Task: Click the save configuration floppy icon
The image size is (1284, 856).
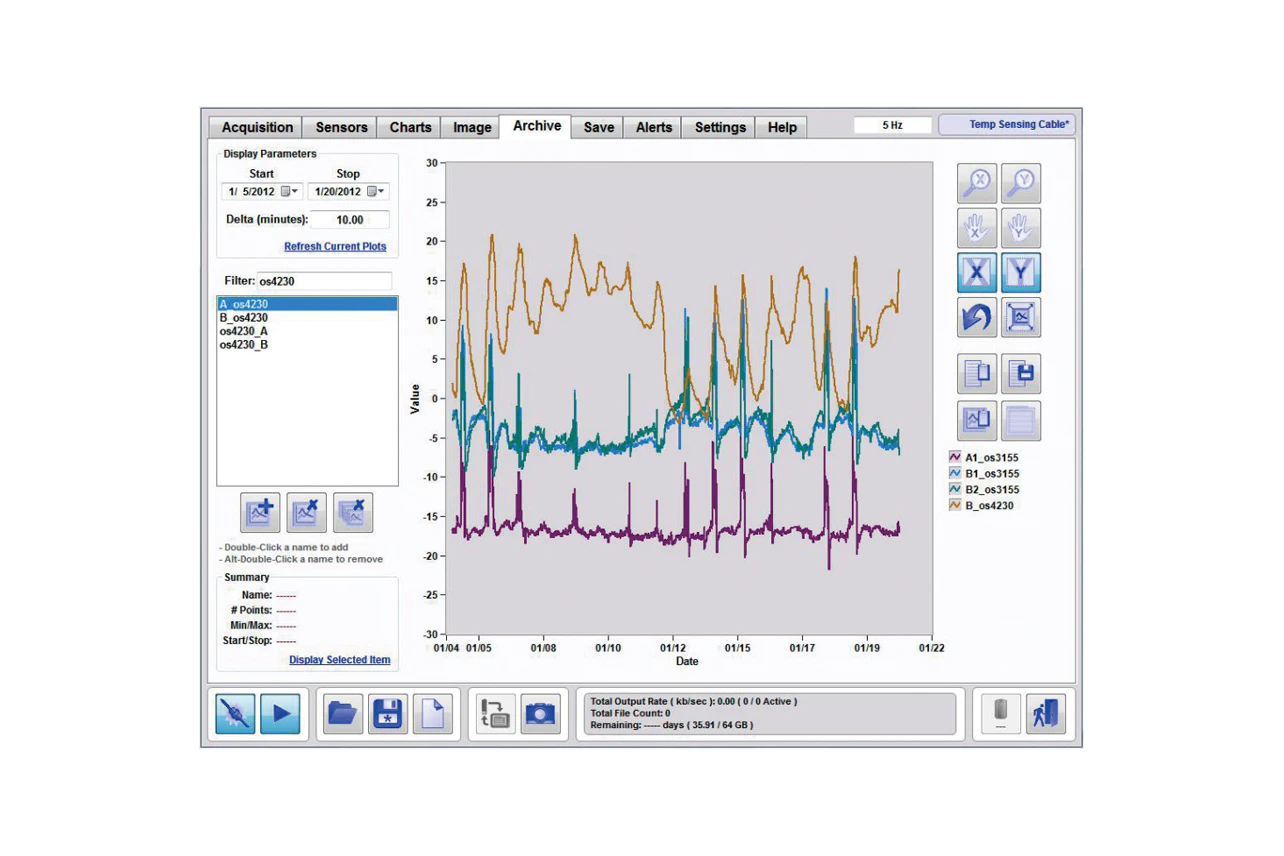Action: pyautogui.click(x=388, y=714)
